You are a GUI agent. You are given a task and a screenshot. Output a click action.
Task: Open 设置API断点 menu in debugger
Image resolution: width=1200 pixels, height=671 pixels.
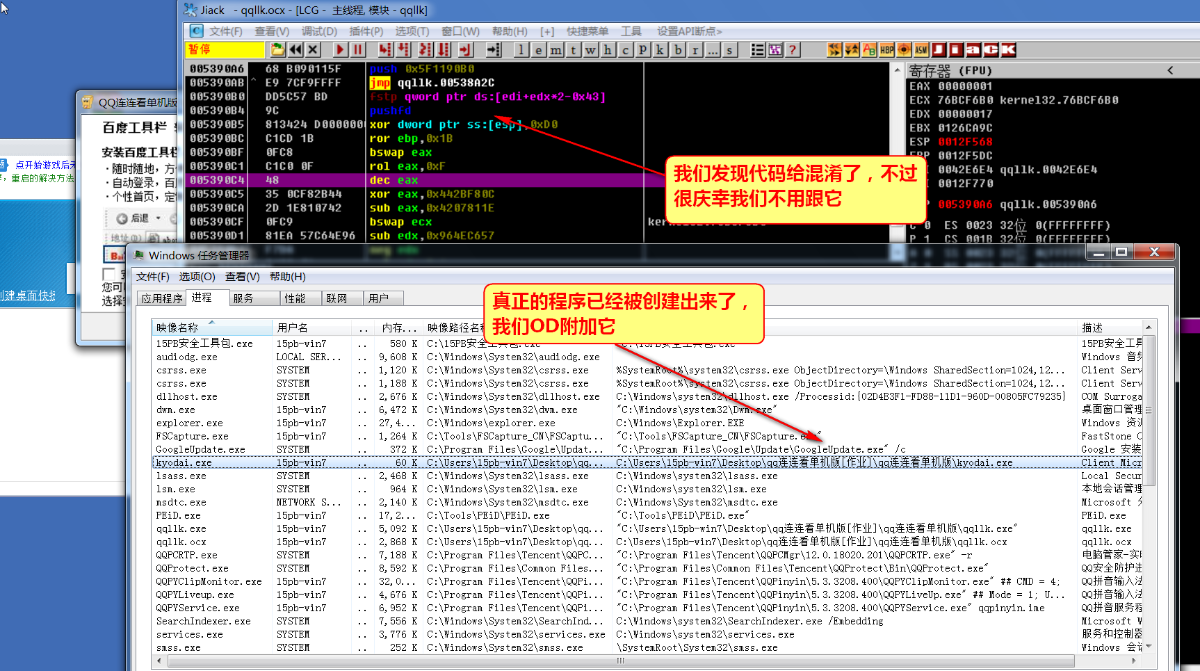690,31
